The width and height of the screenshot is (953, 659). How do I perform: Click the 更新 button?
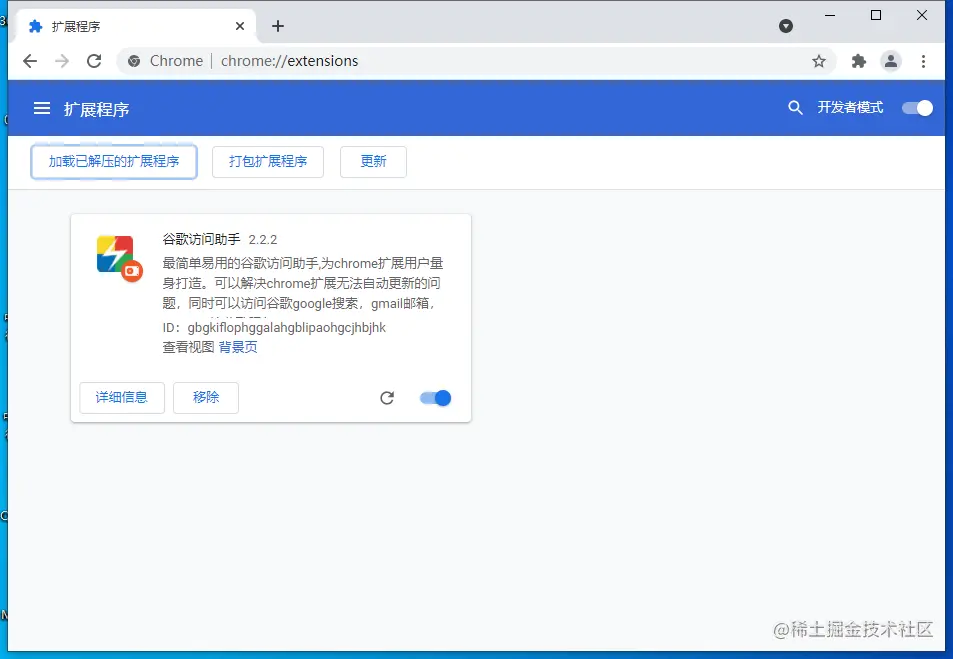(373, 162)
